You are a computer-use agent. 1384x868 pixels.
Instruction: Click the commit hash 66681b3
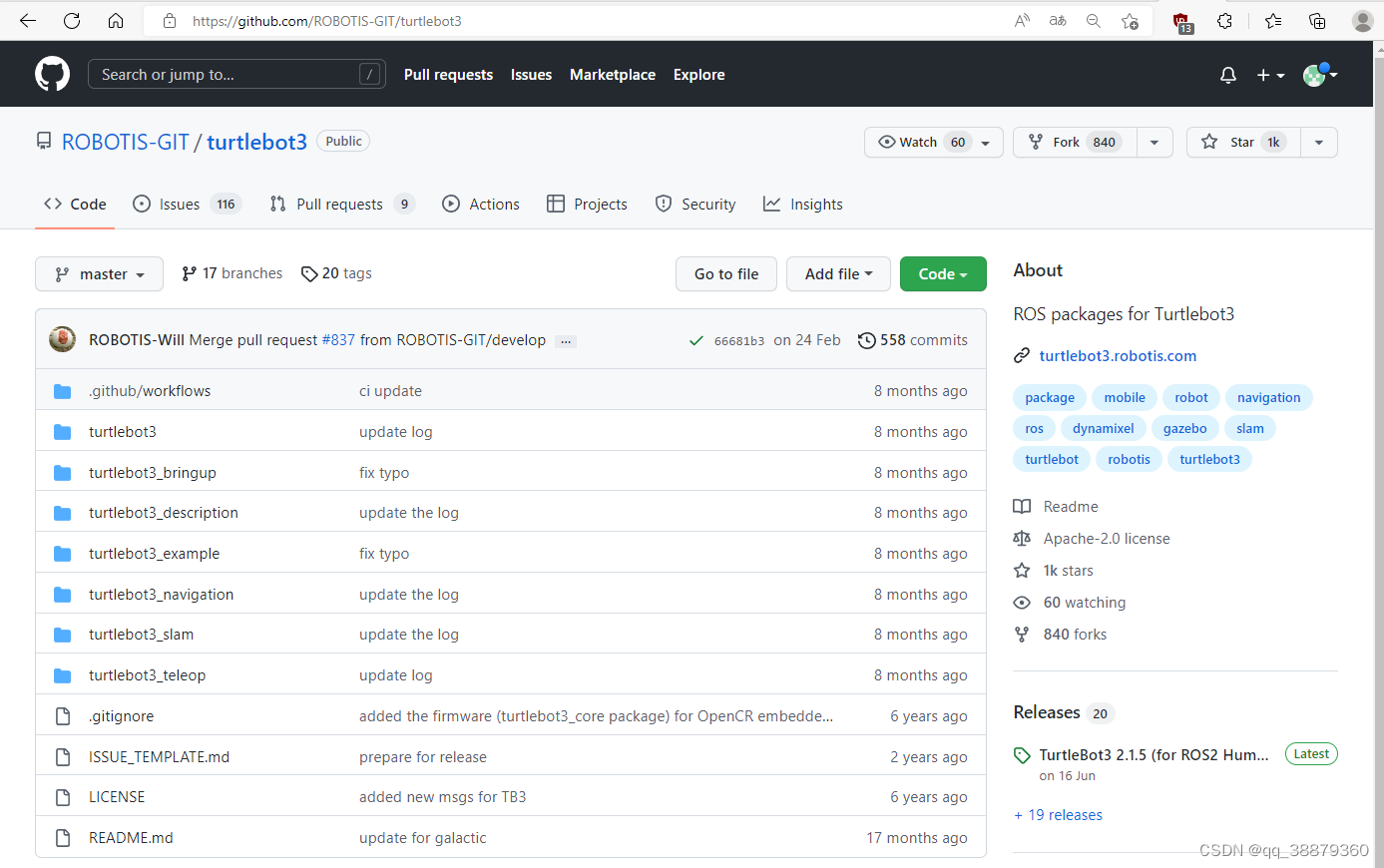[x=739, y=341]
